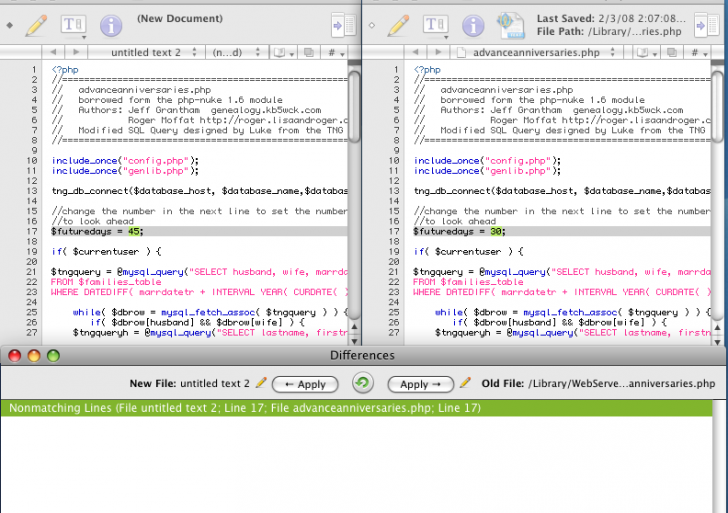The width and height of the screenshot is (728, 513).
Task: Click the go-back arrow in the left navigation bar
Action: 52,51
